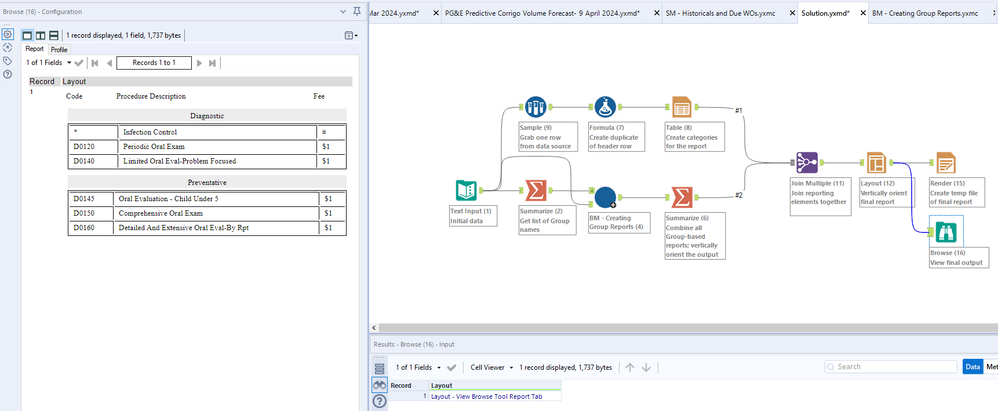Open the Navigation target icon in sidebar
This screenshot has width=998, height=411.
[8, 48]
